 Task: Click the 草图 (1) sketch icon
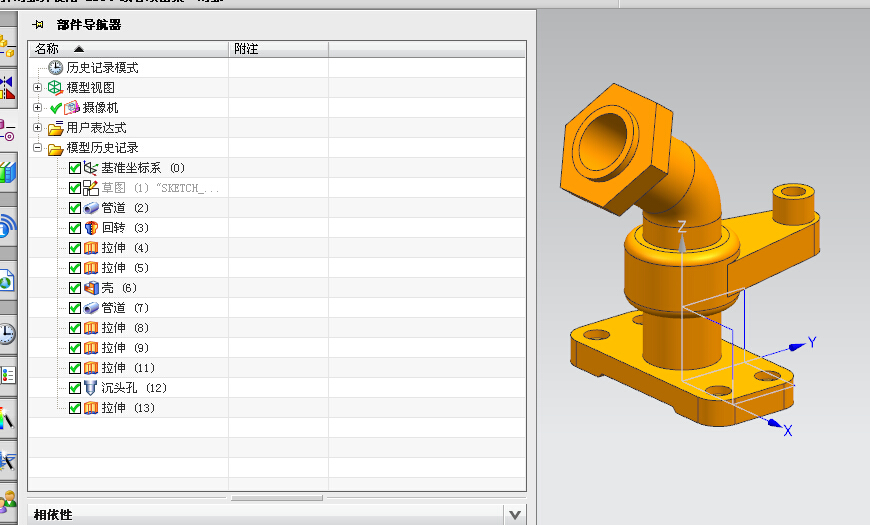click(x=91, y=188)
